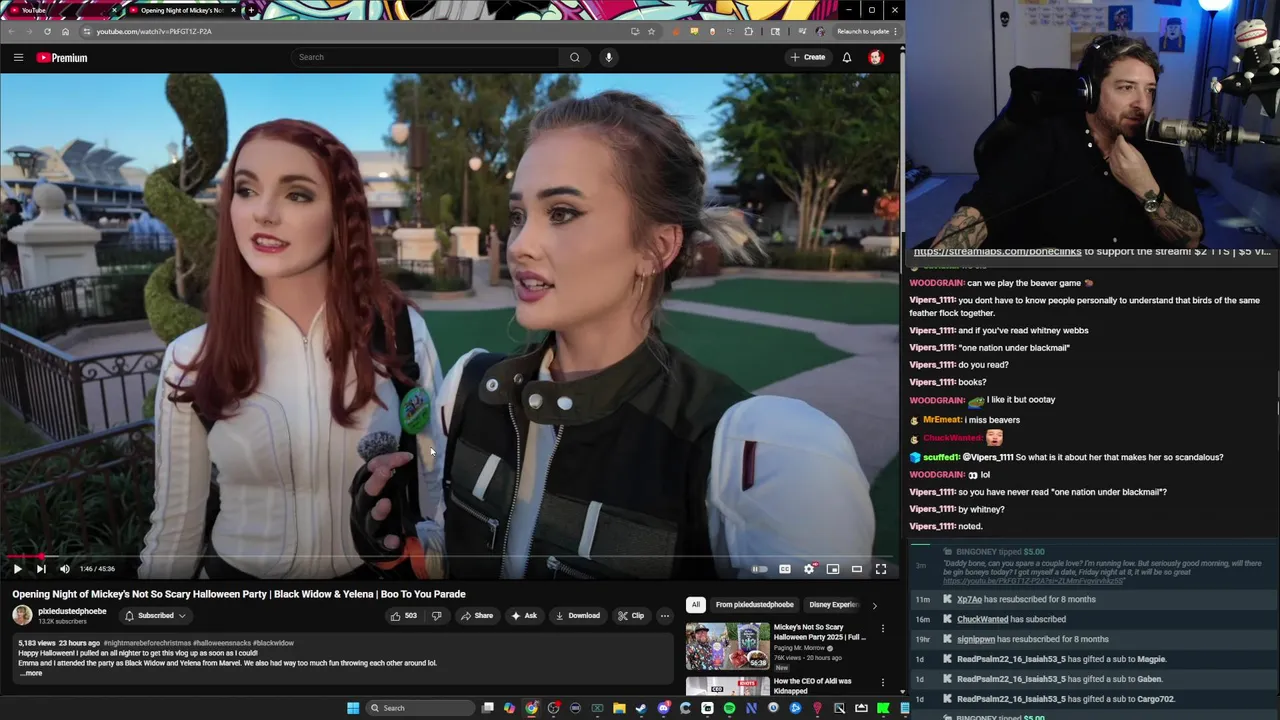
Task: Open pixiedustedphoebe channel name link
Action: [x=72, y=611]
